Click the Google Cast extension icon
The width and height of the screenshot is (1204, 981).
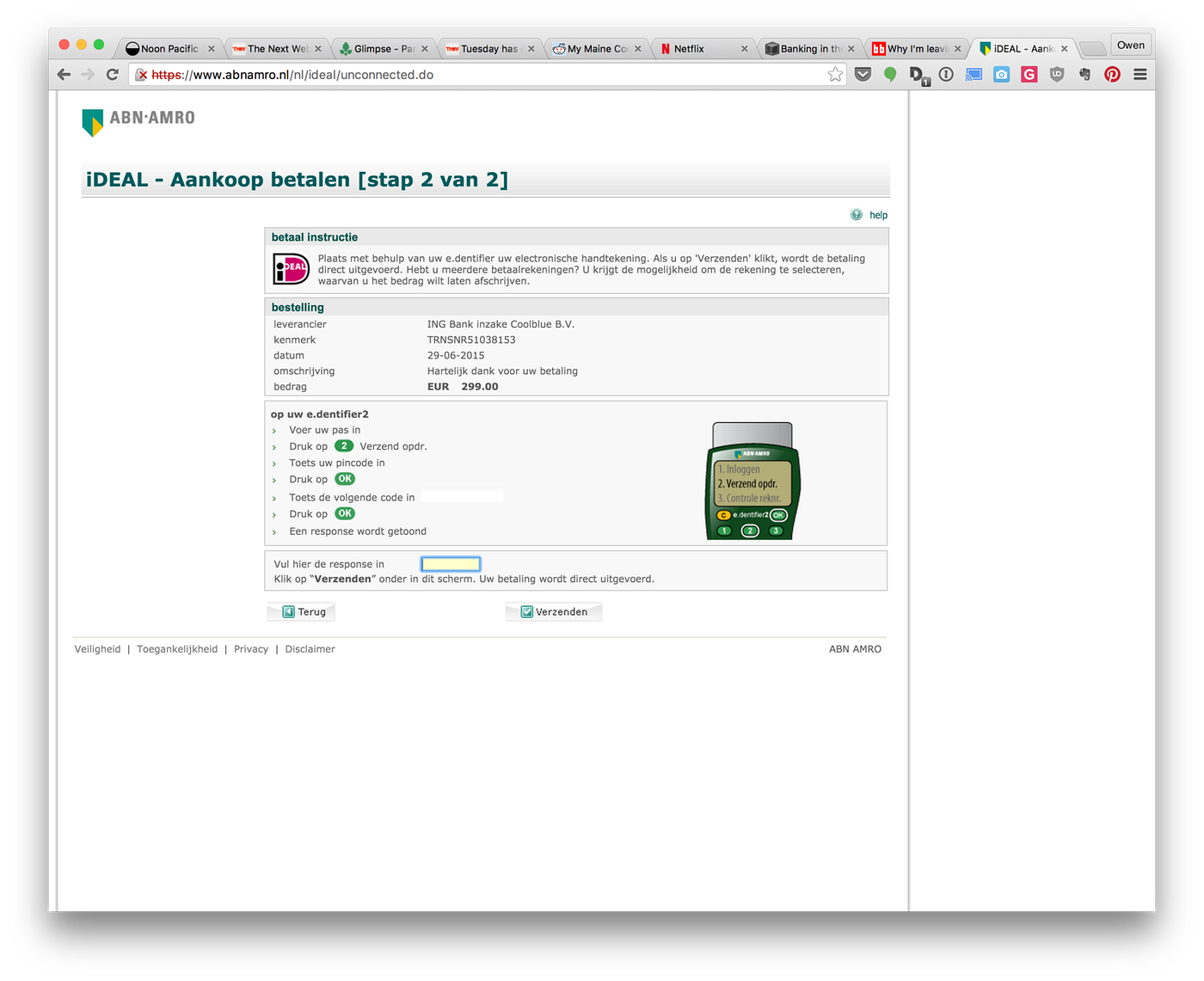pos(974,75)
